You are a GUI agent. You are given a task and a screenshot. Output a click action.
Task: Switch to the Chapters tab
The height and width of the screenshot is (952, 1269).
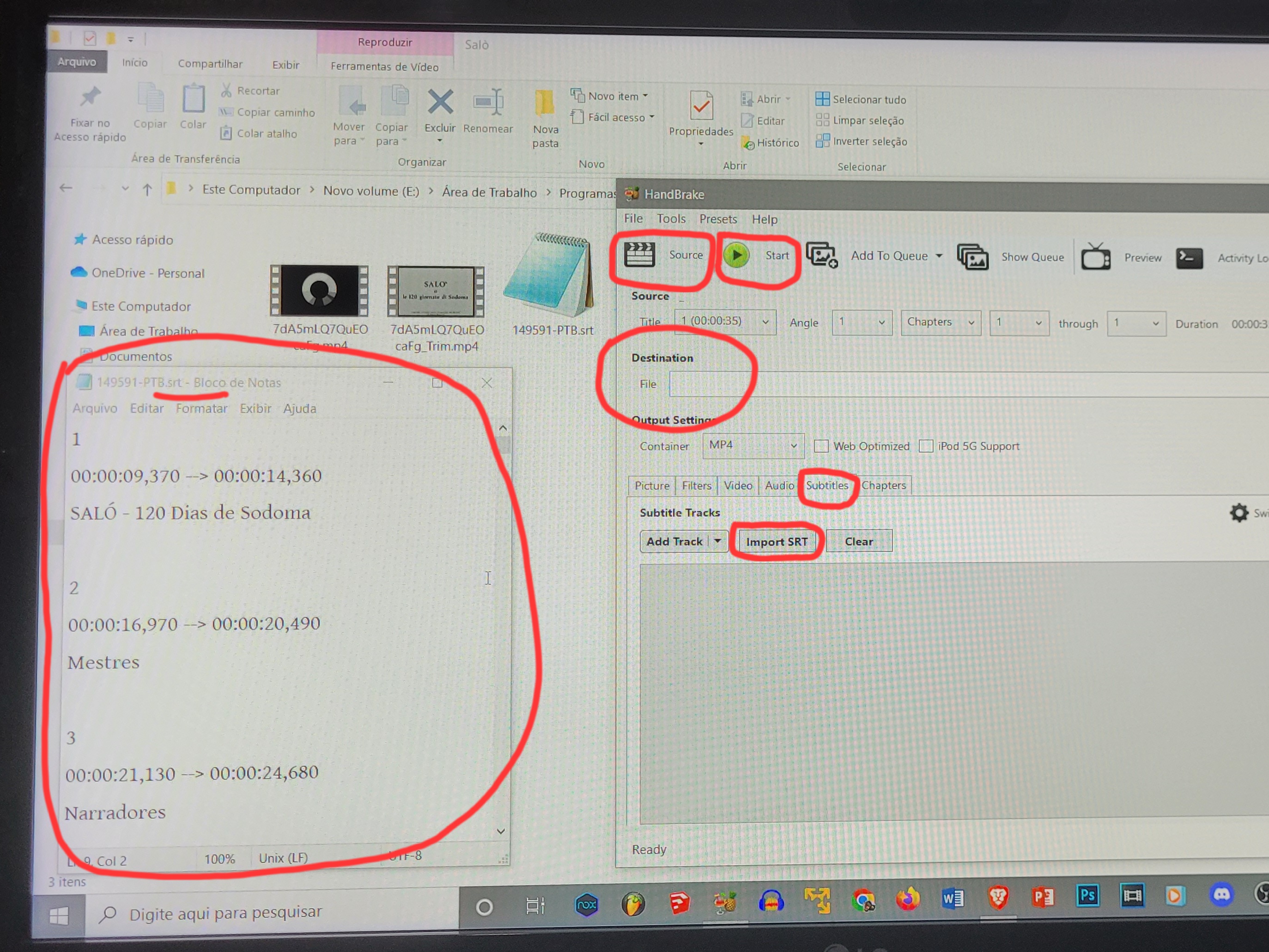click(883, 485)
